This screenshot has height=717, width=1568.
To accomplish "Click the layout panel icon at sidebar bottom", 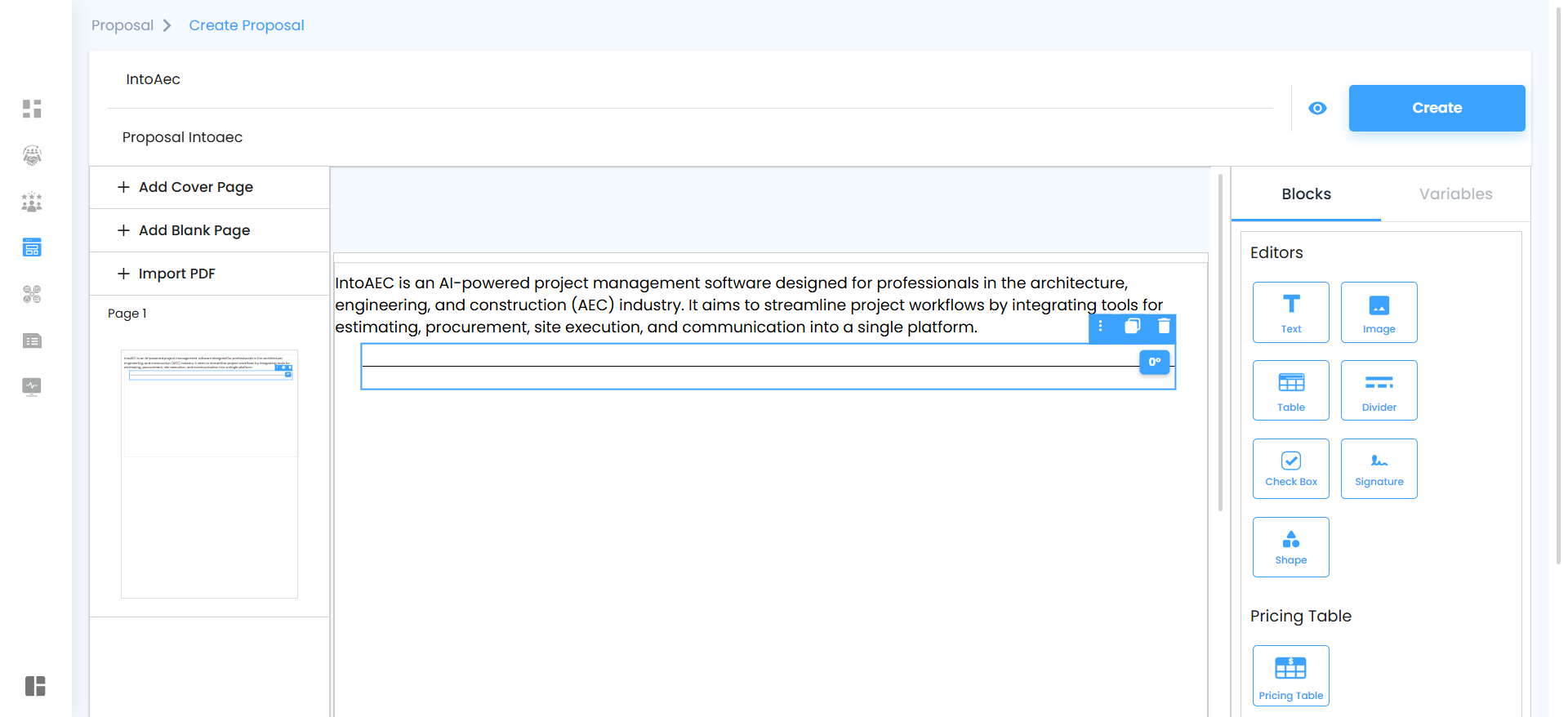I will coord(35,686).
